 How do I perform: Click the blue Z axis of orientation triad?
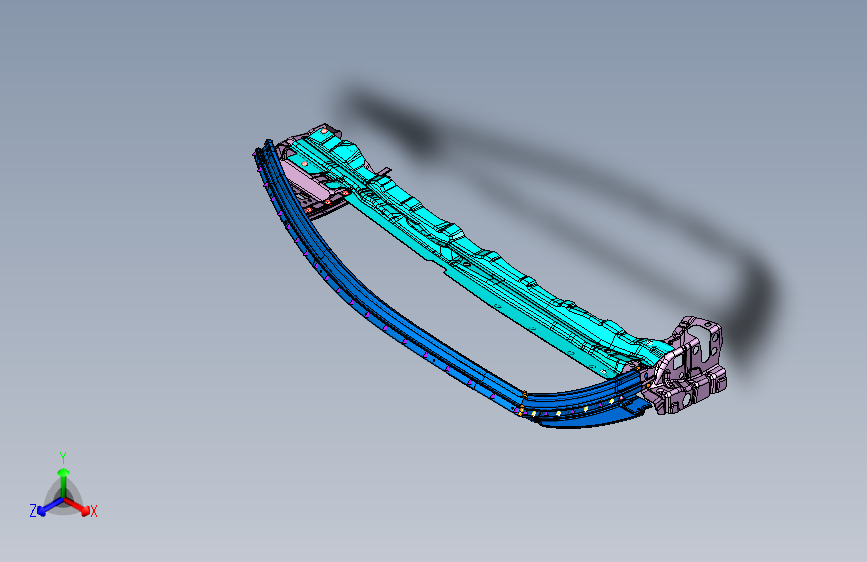(x=50, y=507)
